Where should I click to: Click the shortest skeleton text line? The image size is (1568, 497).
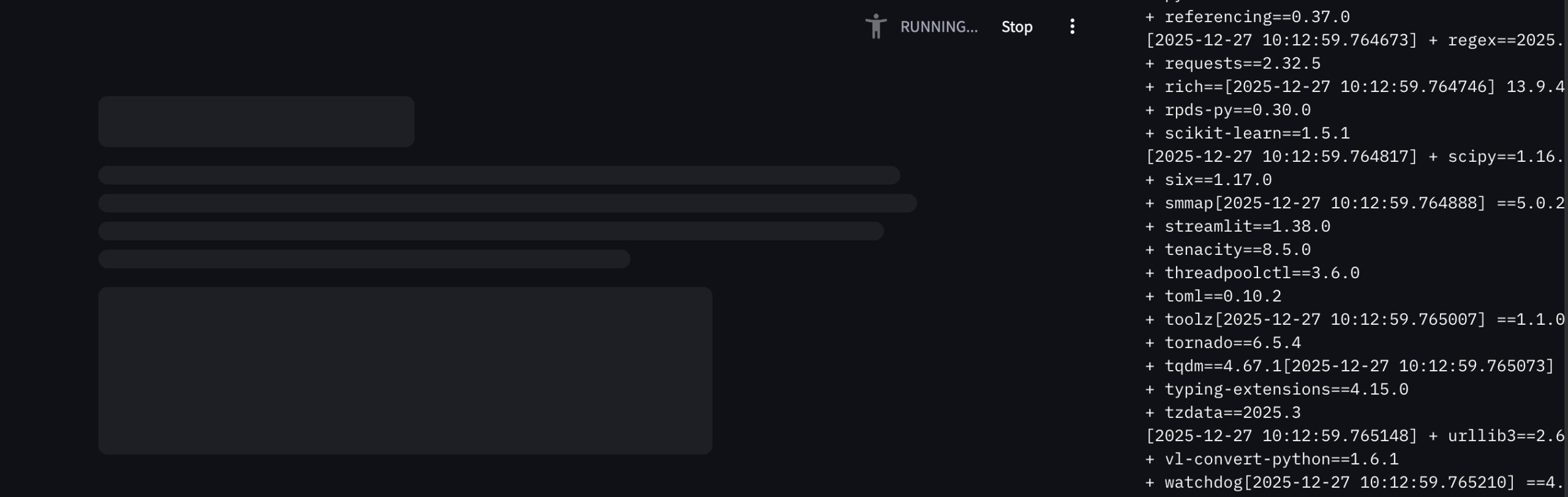click(x=364, y=259)
